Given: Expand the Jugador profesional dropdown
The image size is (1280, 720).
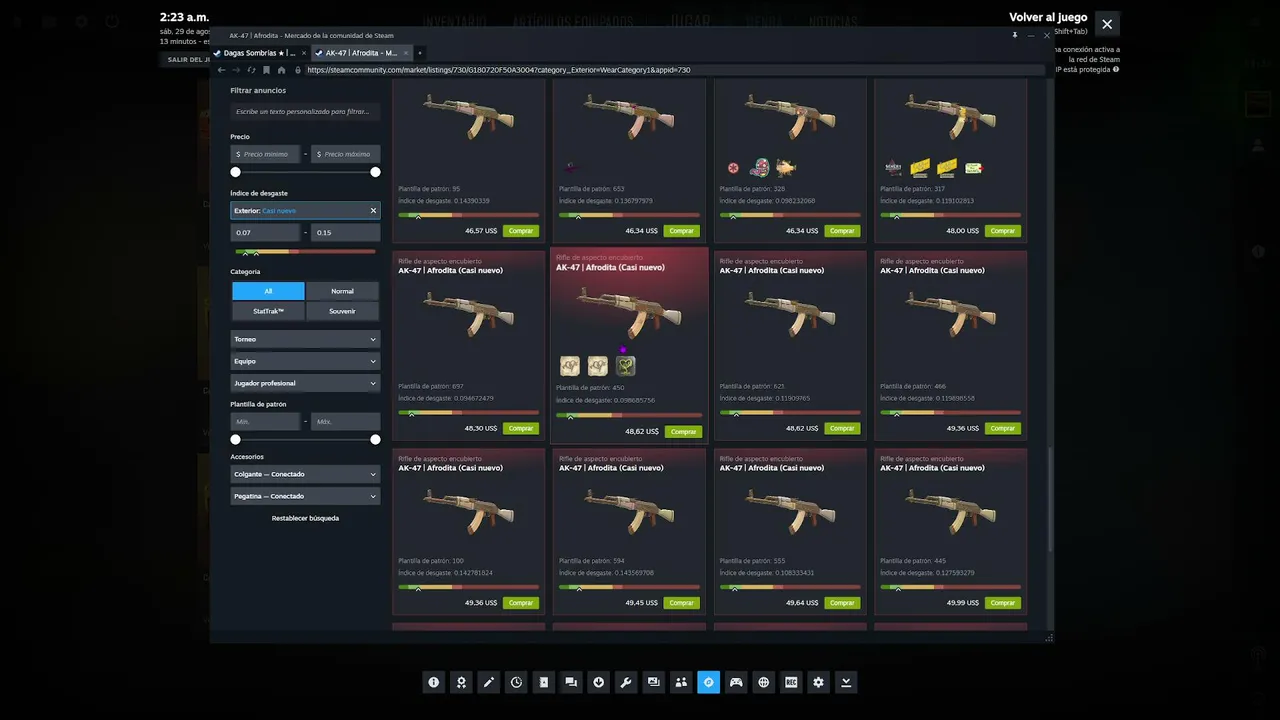Looking at the screenshot, I should pyautogui.click(x=305, y=383).
